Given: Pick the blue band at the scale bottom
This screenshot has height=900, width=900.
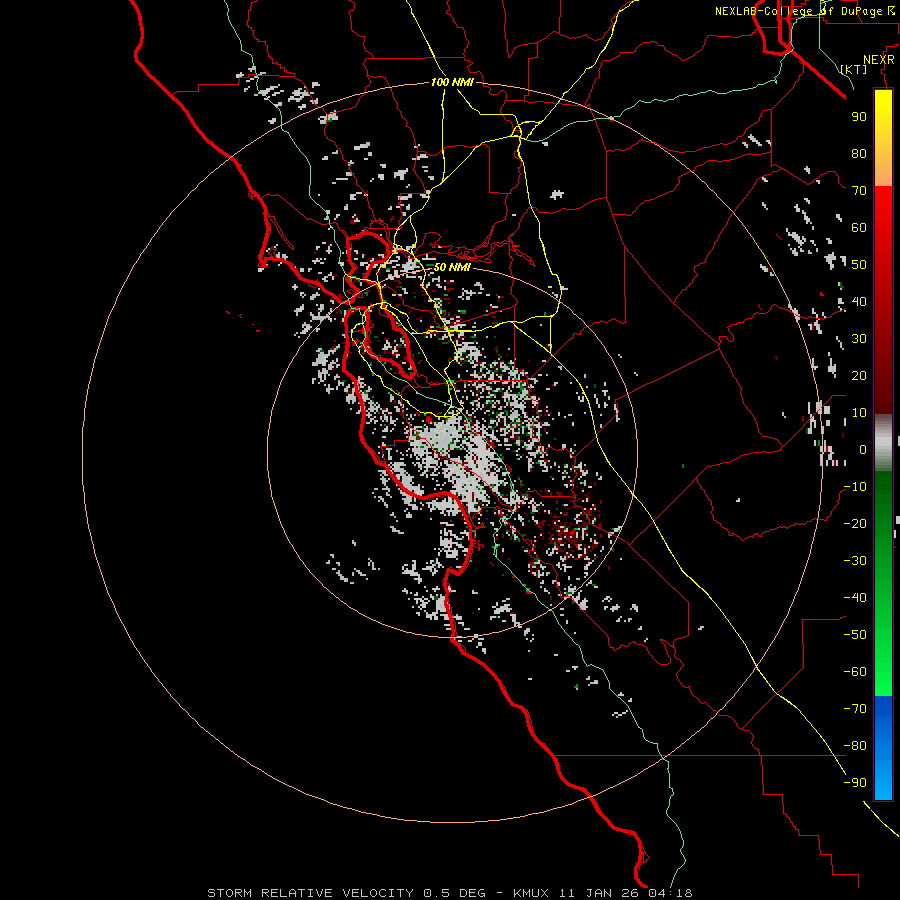Looking at the screenshot, I should click(x=883, y=748).
